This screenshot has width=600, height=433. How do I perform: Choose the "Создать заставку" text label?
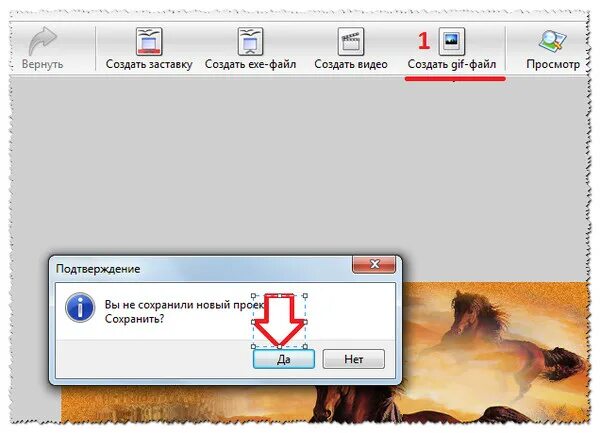(149, 64)
